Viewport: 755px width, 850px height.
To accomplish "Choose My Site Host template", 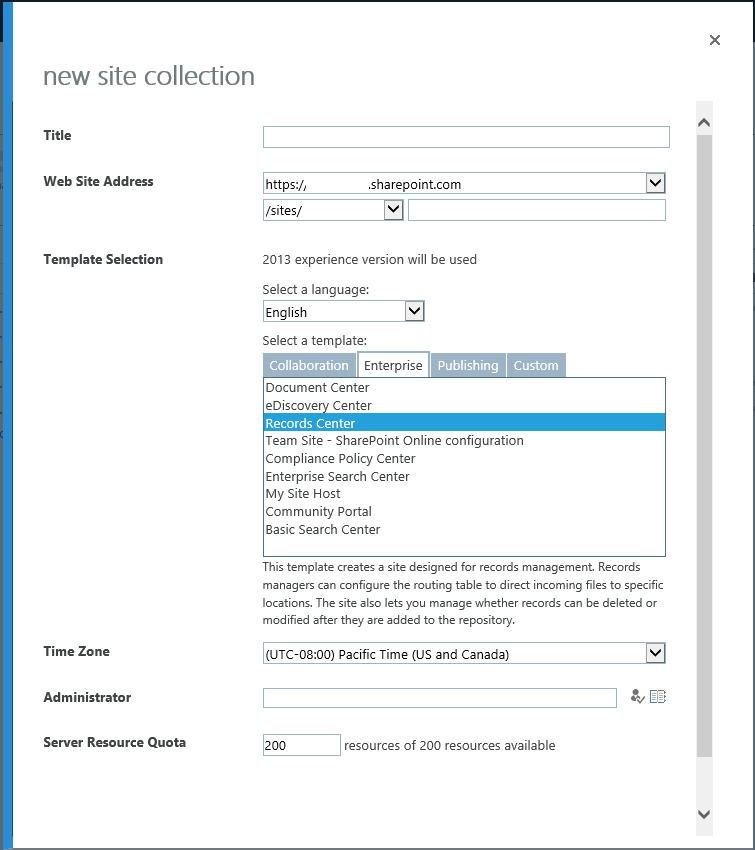I will (464, 494).
